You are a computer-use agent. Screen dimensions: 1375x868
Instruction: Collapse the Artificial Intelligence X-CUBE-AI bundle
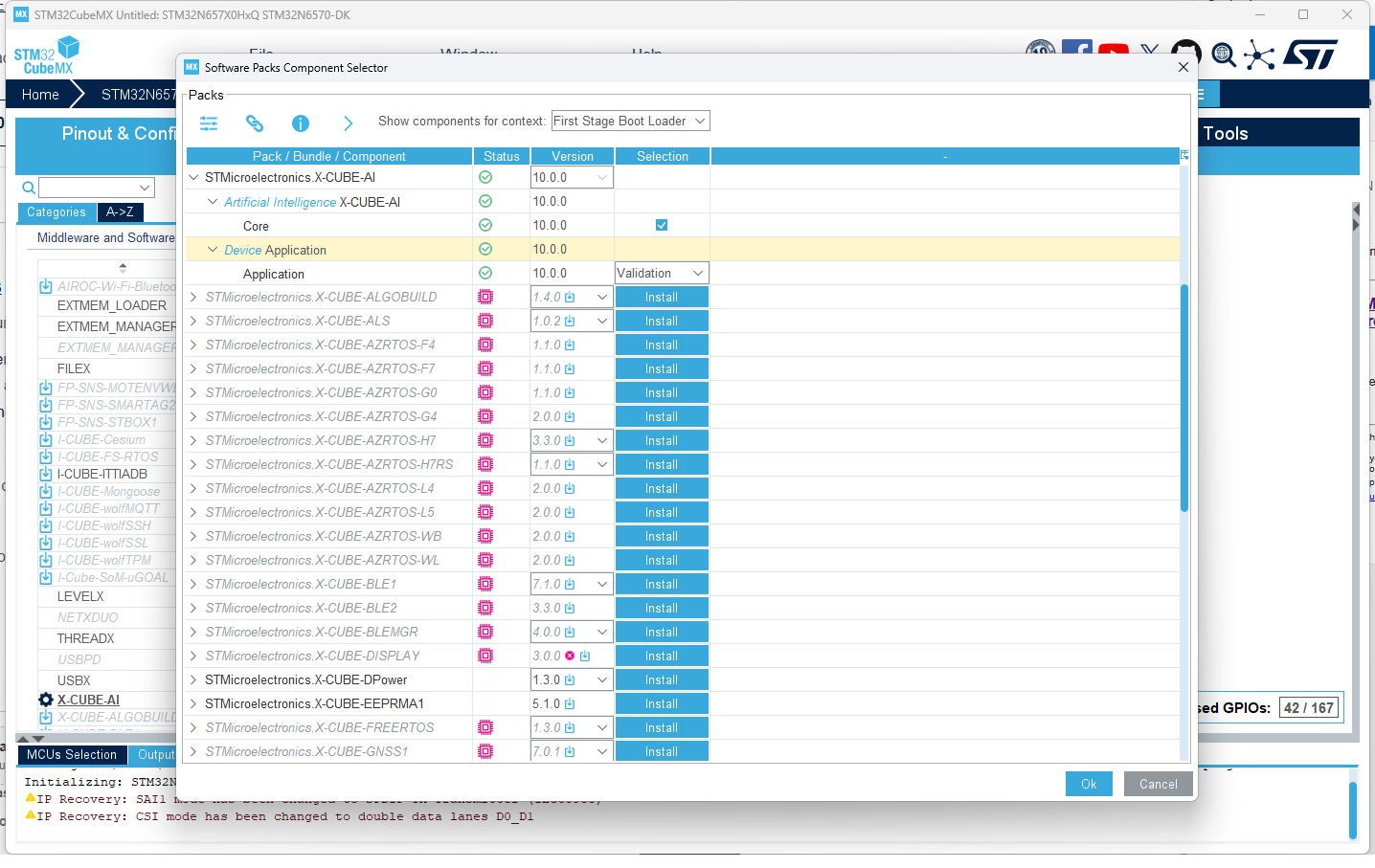pyautogui.click(x=213, y=201)
